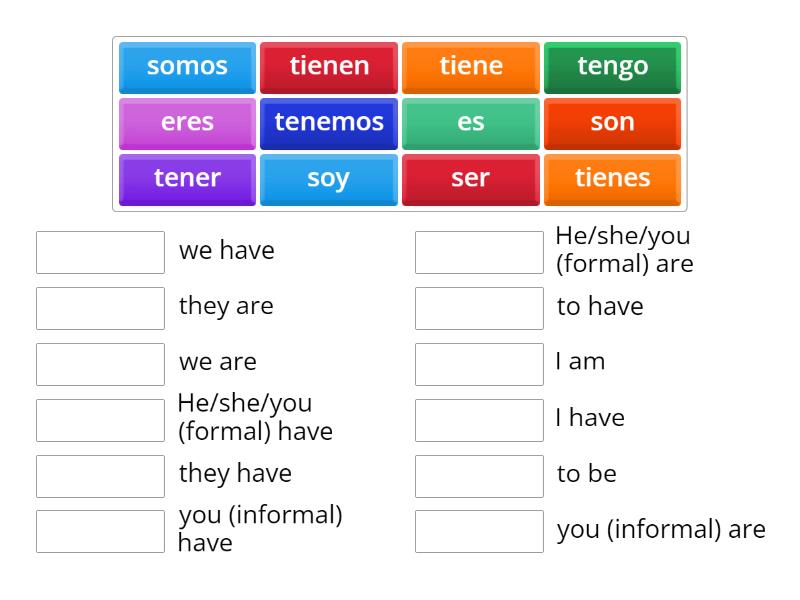Image resolution: width=800 pixels, height=600 pixels.
Task: Click the answer slot beside "to have"
Action: click(x=479, y=307)
